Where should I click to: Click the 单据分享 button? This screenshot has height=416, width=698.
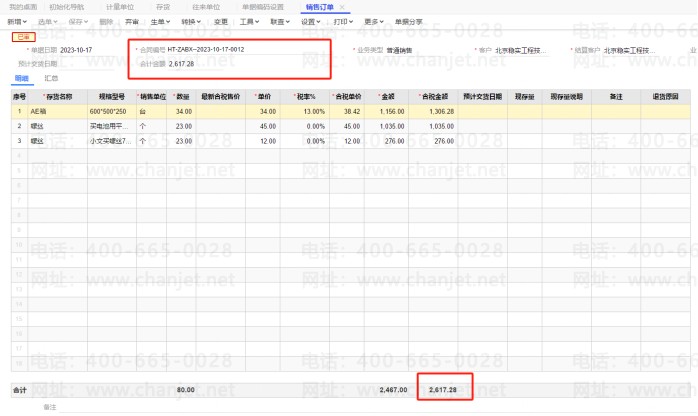click(x=408, y=21)
